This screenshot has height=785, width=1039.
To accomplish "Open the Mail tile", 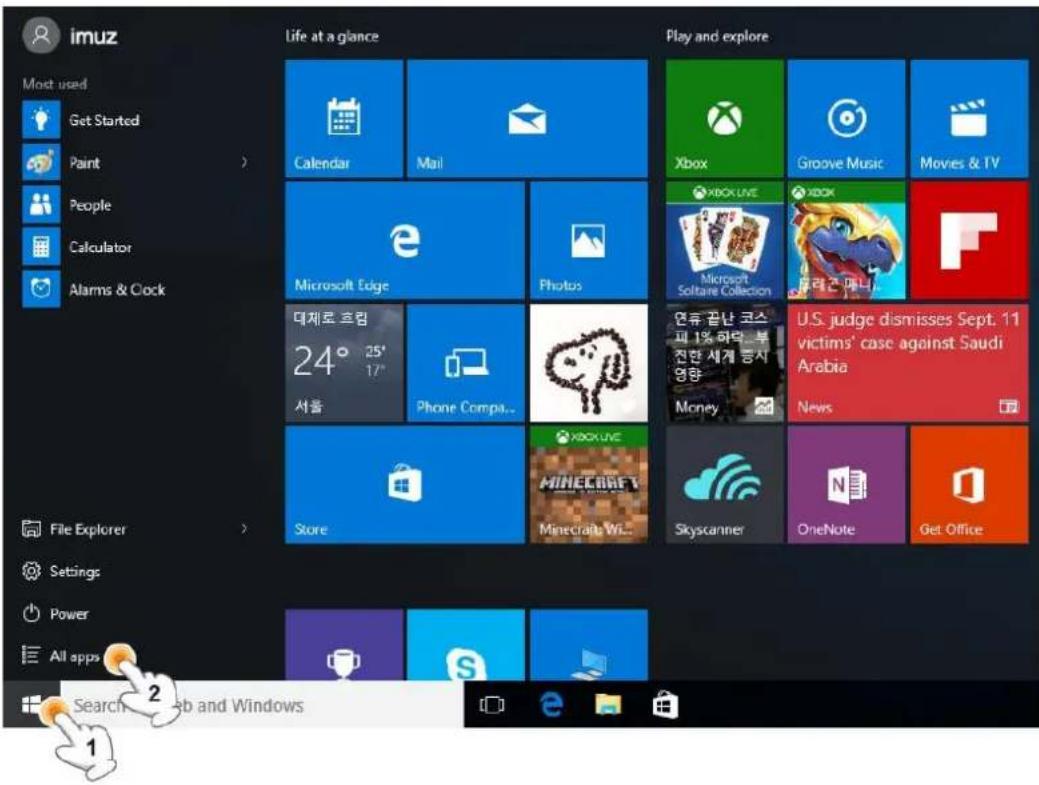I will coord(527,119).
